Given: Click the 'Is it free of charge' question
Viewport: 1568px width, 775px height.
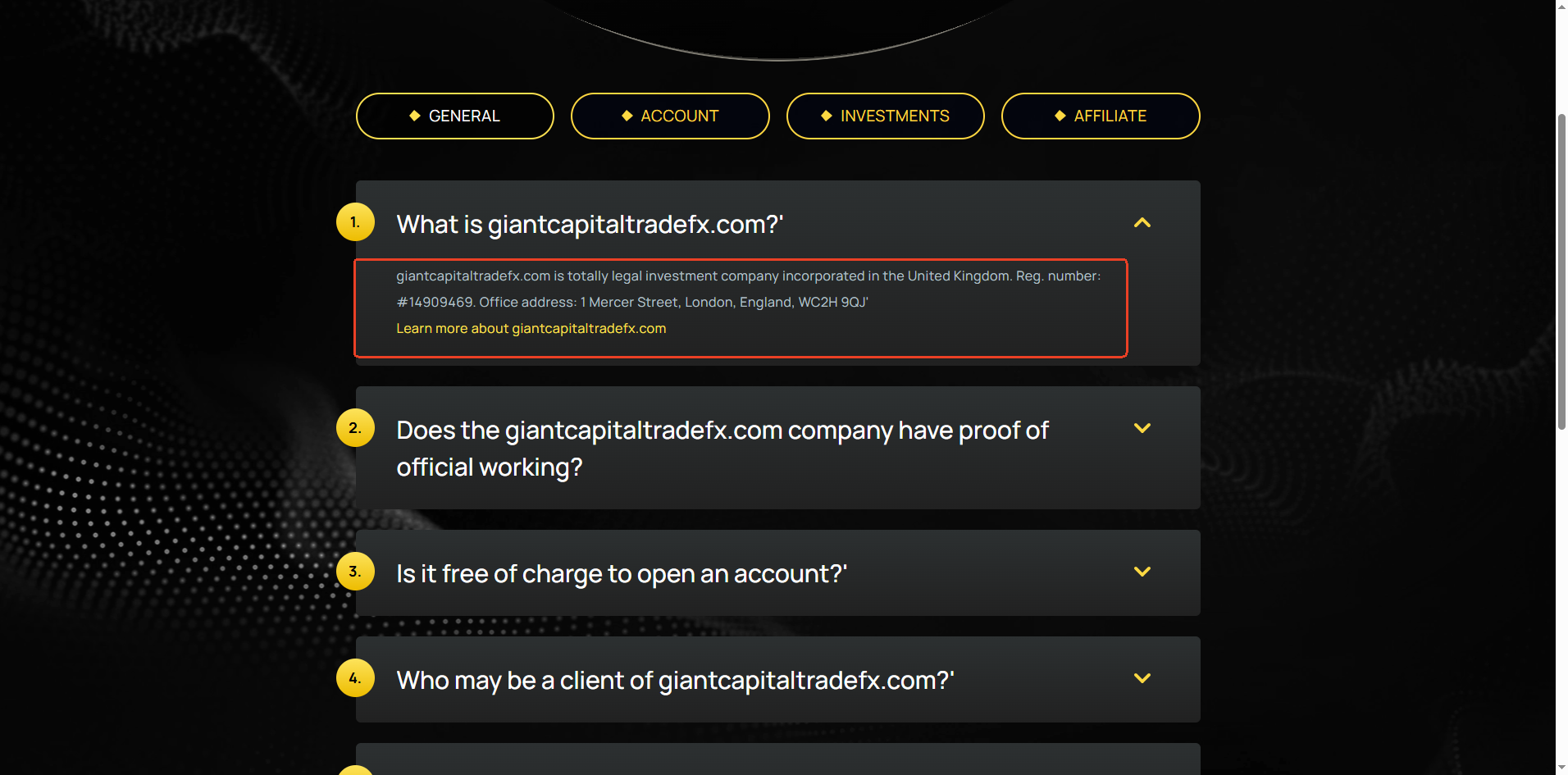Looking at the screenshot, I should [x=622, y=574].
